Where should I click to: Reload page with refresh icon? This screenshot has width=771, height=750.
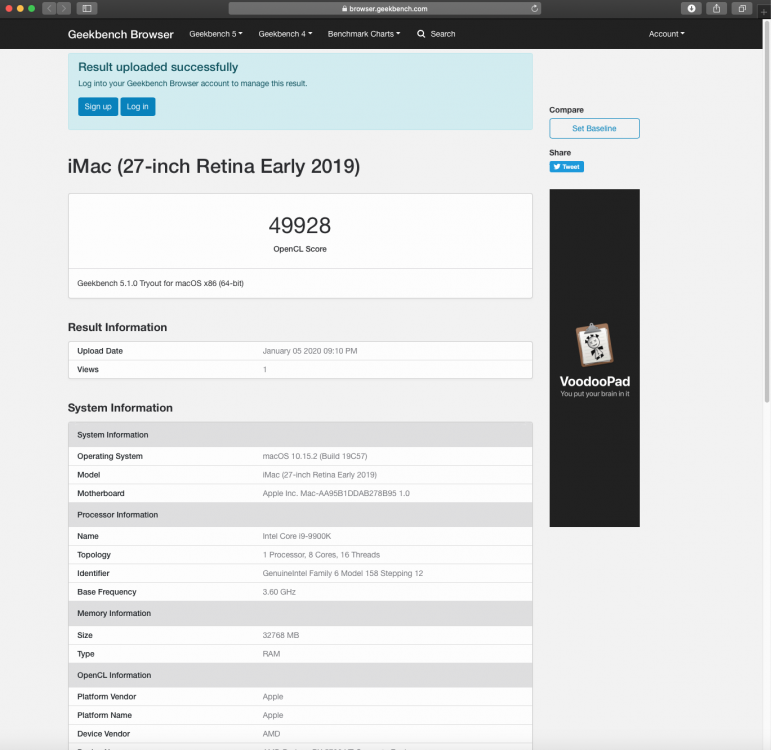[x=534, y=8]
